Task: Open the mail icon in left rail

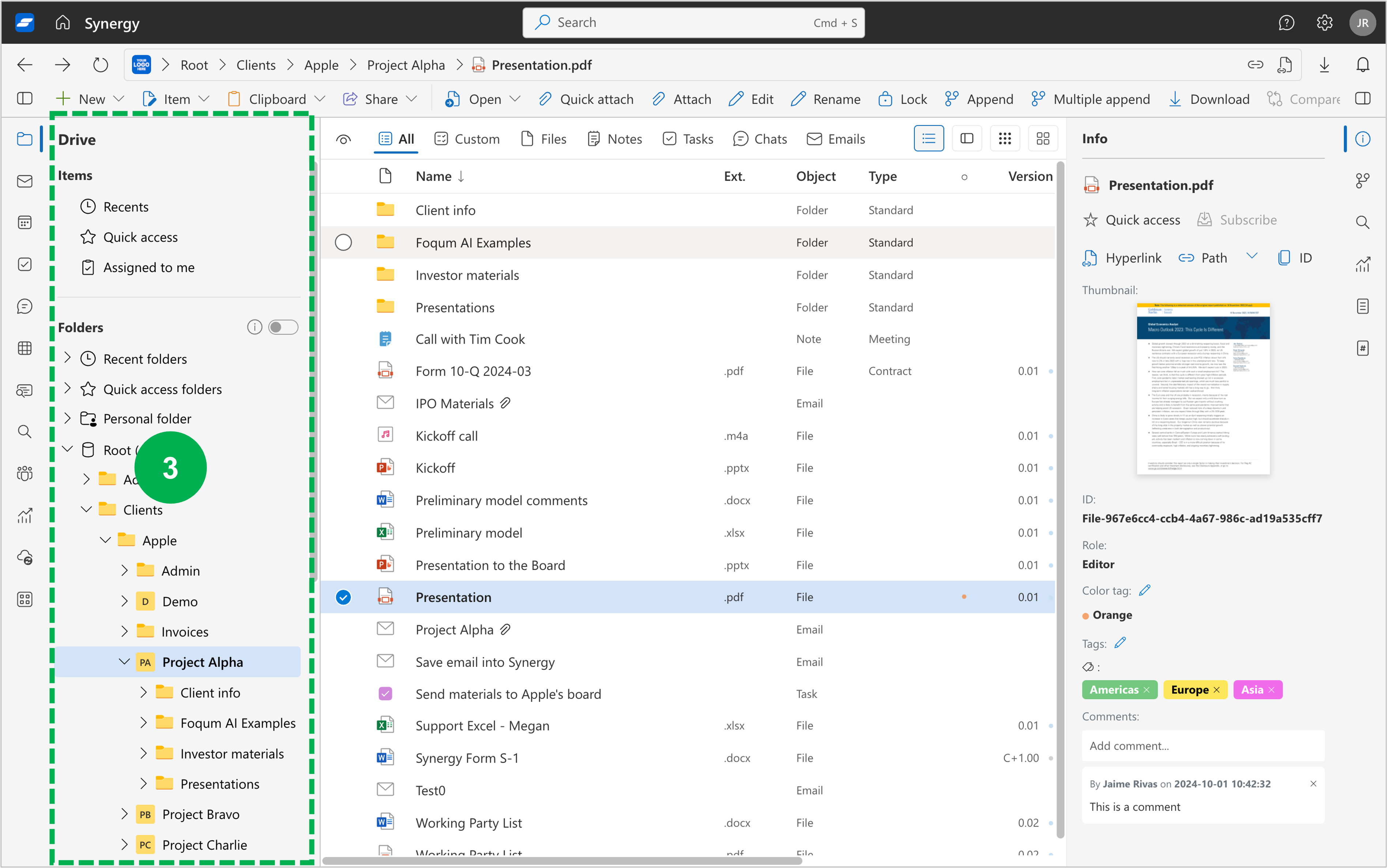Action: [x=24, y=181]
